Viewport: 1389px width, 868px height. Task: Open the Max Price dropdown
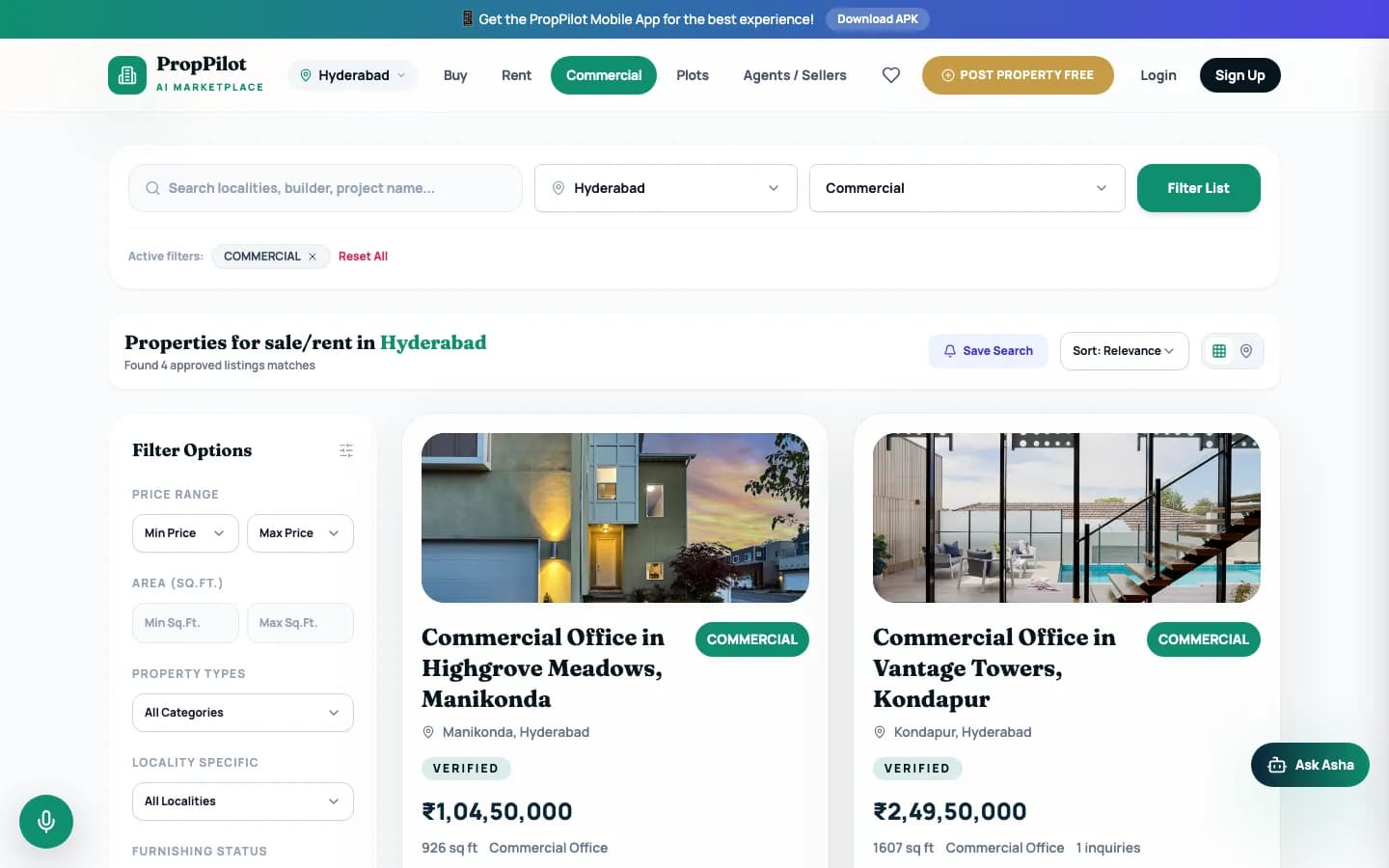click(300, 533)
